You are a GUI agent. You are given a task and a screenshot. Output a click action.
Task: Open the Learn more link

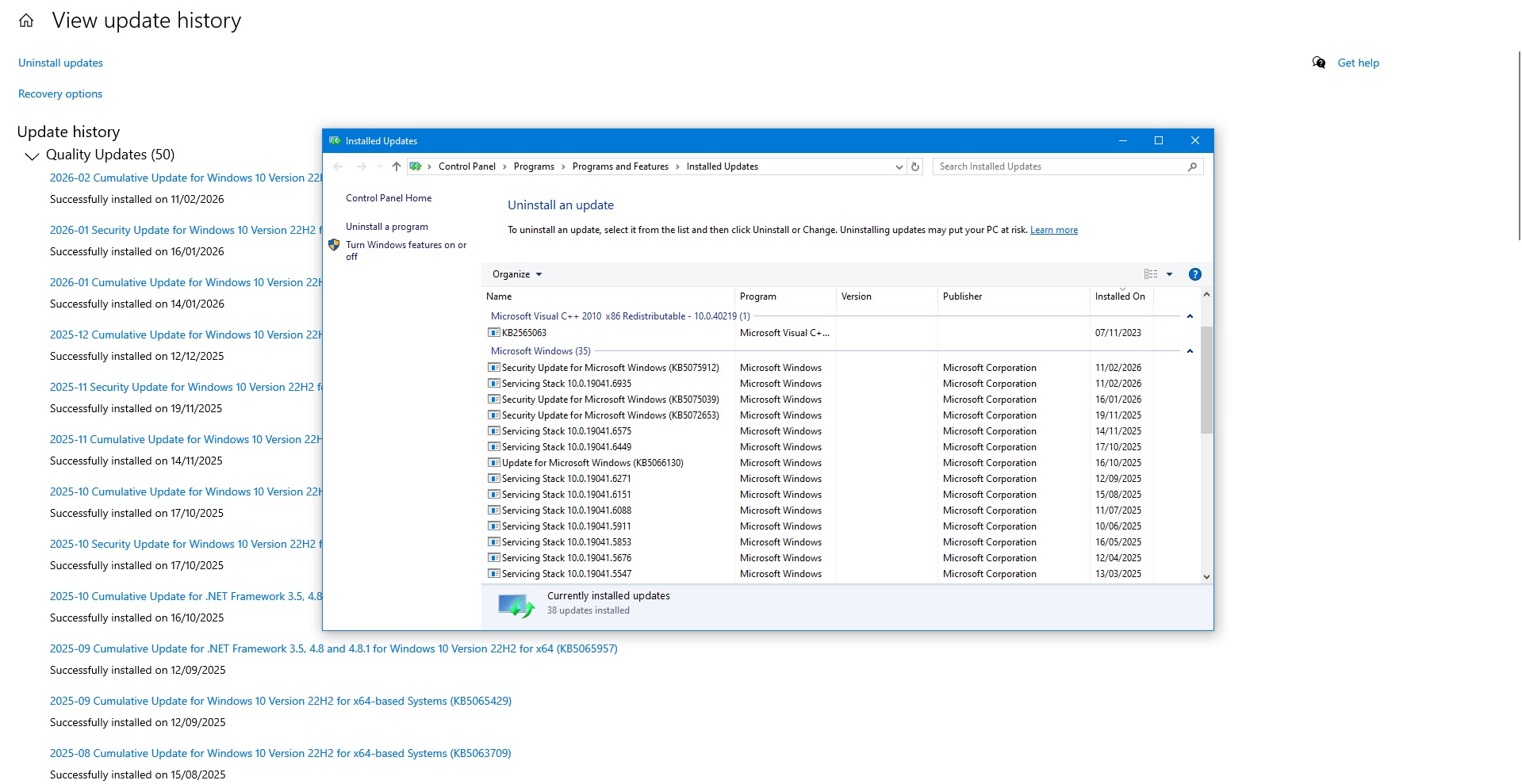(x=1053, y=229)
